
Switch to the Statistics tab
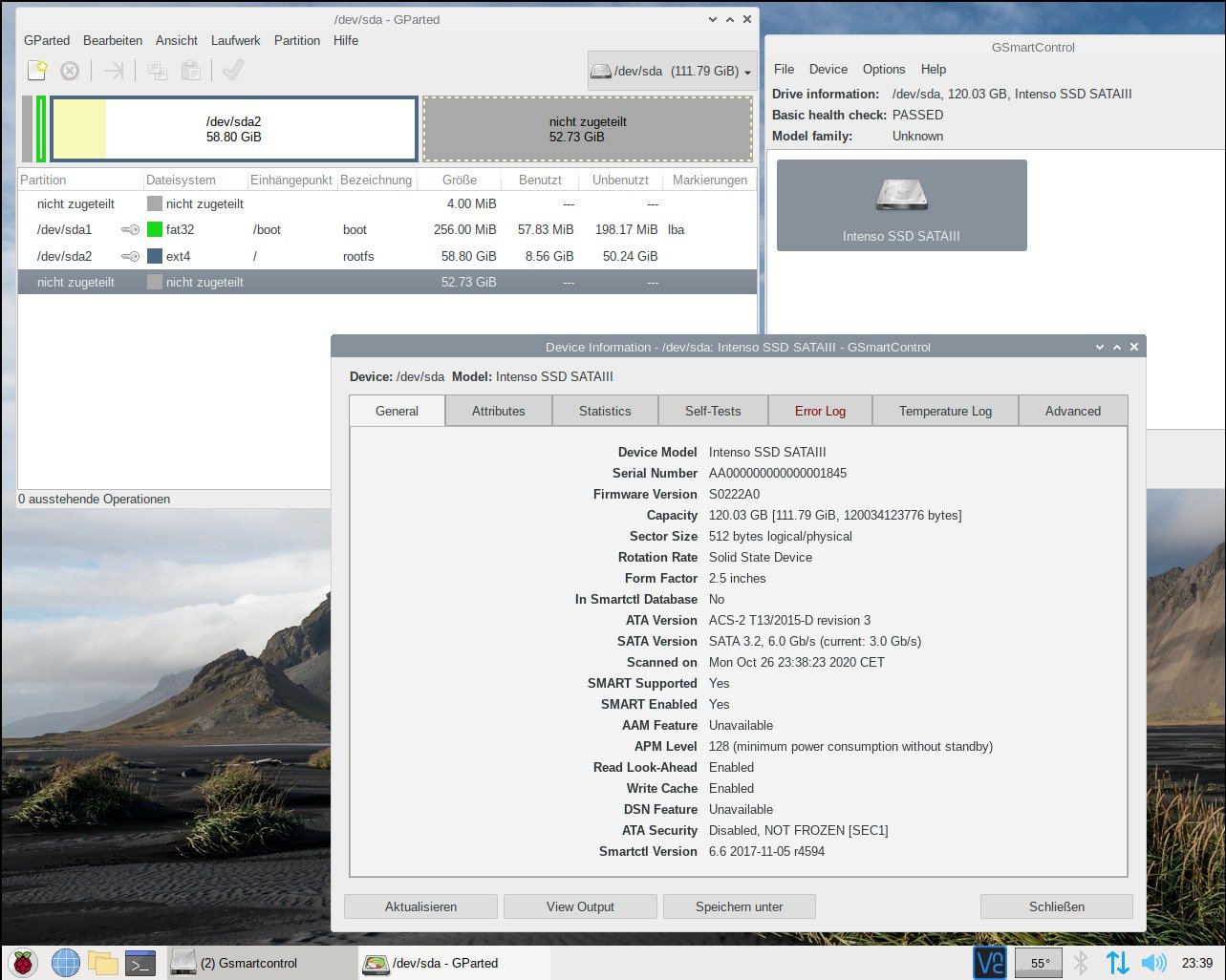[x=605, y=411]
